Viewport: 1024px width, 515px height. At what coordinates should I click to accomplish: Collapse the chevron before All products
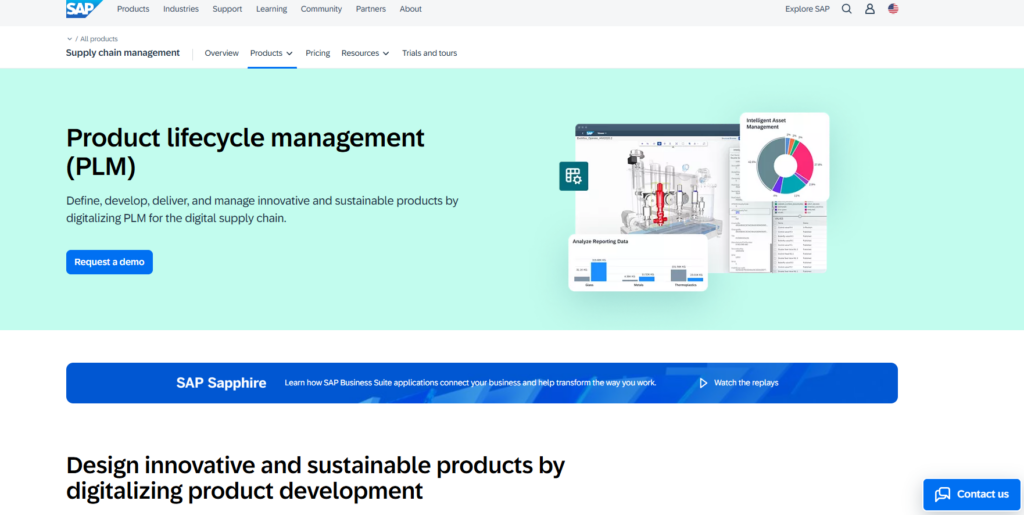click(70, 39)
